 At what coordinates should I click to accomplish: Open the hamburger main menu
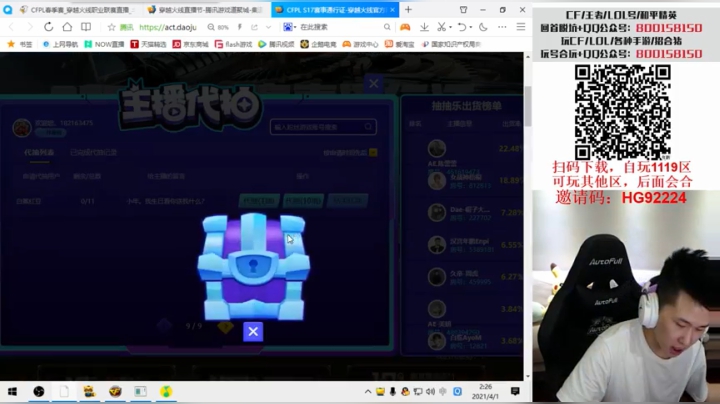coord(521,27)
